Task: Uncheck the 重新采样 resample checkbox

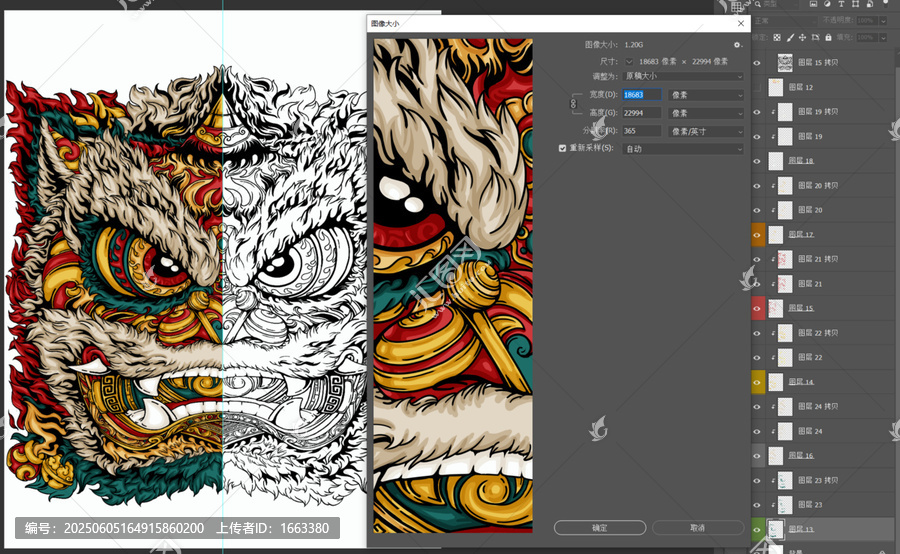Action: point(562,148)
